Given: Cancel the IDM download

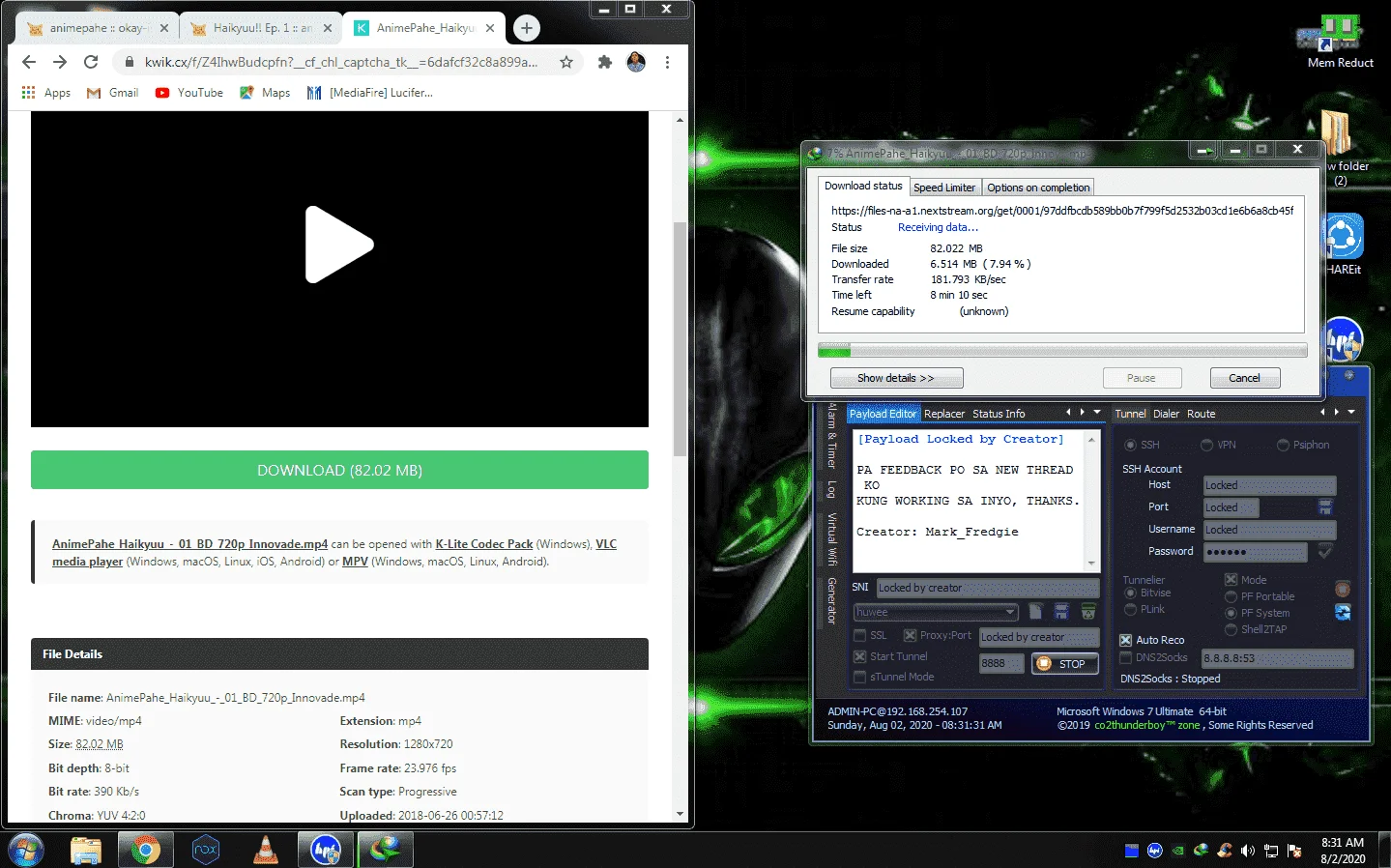Looking at the screenshot, I should 1244,378.
